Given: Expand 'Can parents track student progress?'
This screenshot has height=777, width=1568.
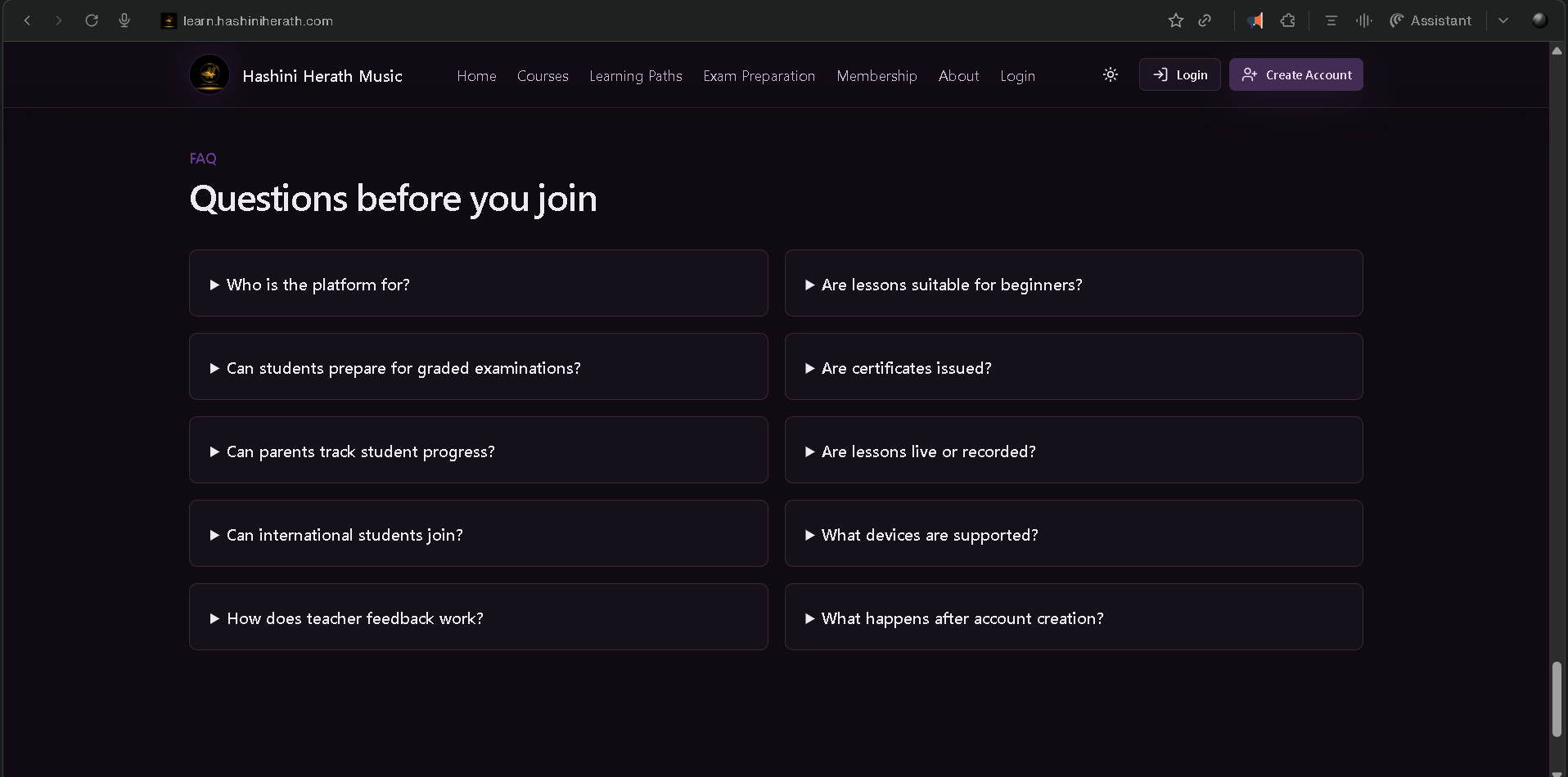Looking at the screenshot, I should click(478, 450).
